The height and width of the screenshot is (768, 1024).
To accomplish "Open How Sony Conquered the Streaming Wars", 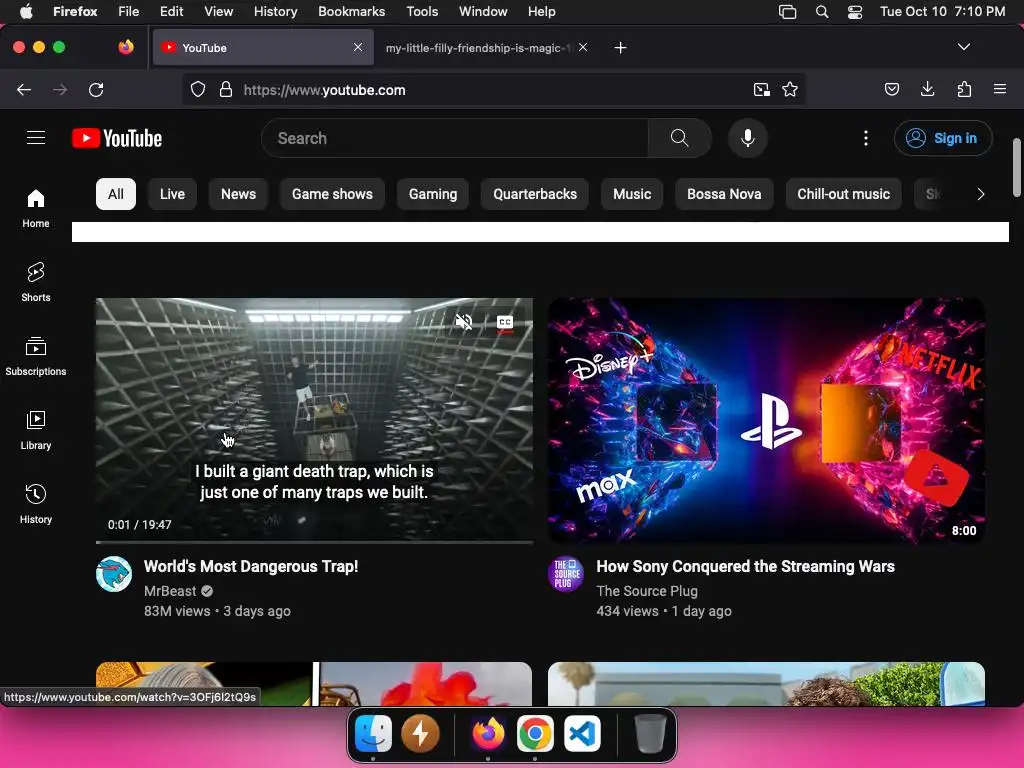I will click(x=745, y=566).
